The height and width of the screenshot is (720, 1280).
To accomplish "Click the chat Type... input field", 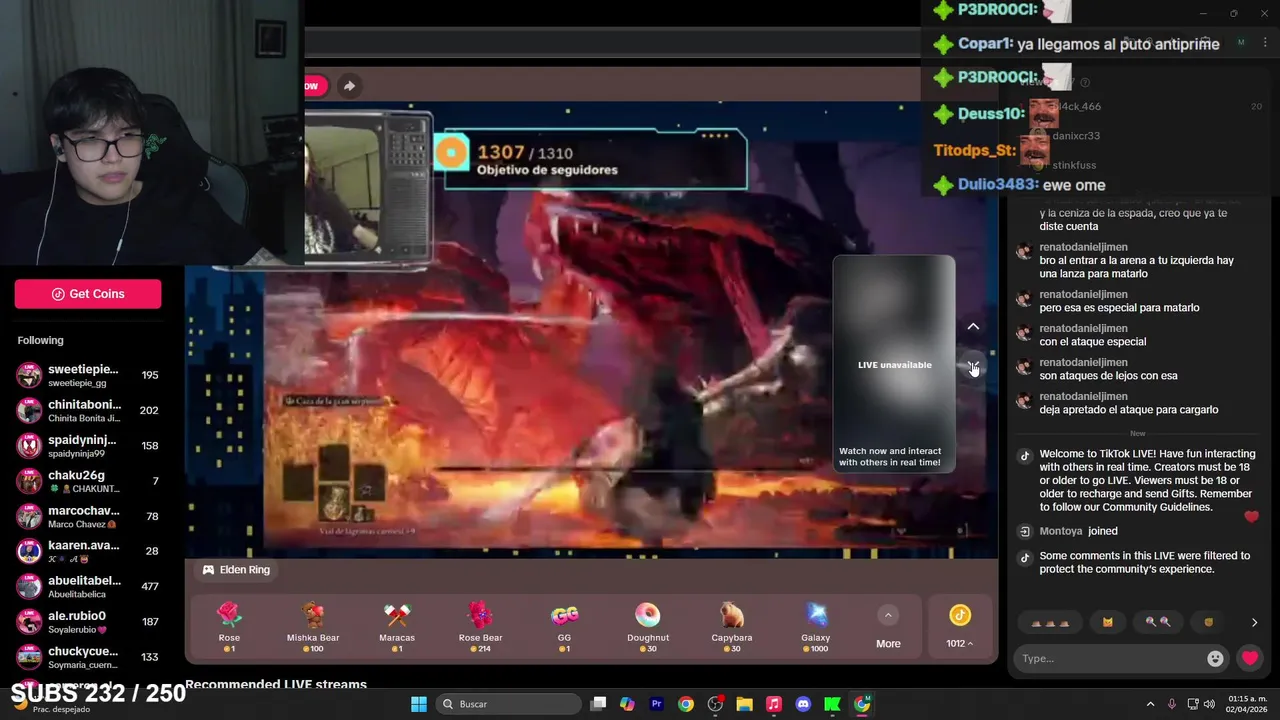I will click(1110, 658).
